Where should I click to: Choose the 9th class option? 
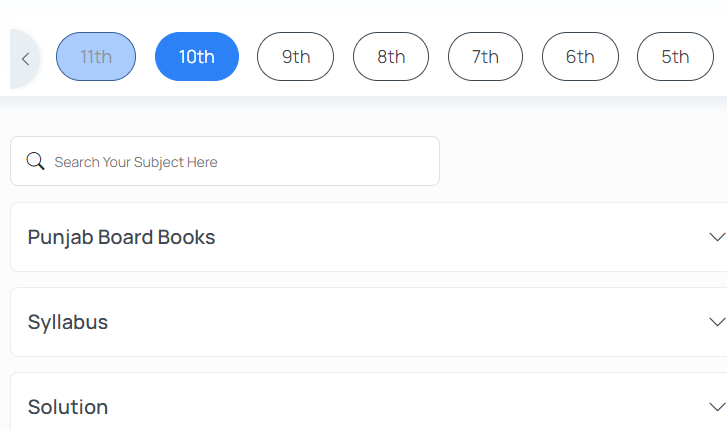[295, 57]
